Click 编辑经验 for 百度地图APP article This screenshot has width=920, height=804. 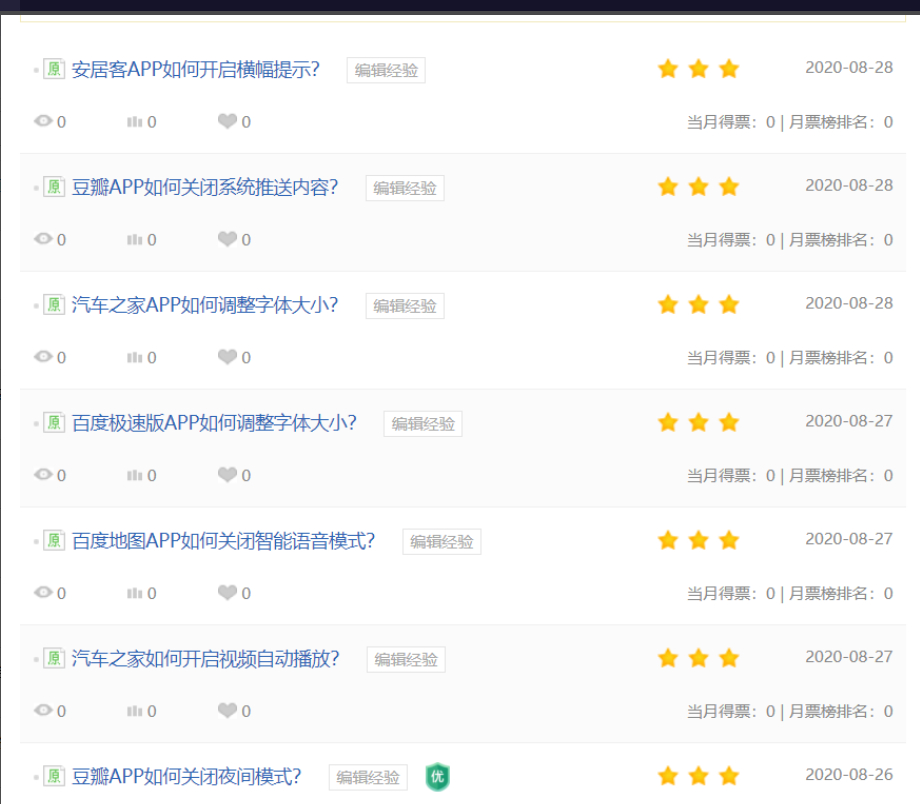pos(442,542)
